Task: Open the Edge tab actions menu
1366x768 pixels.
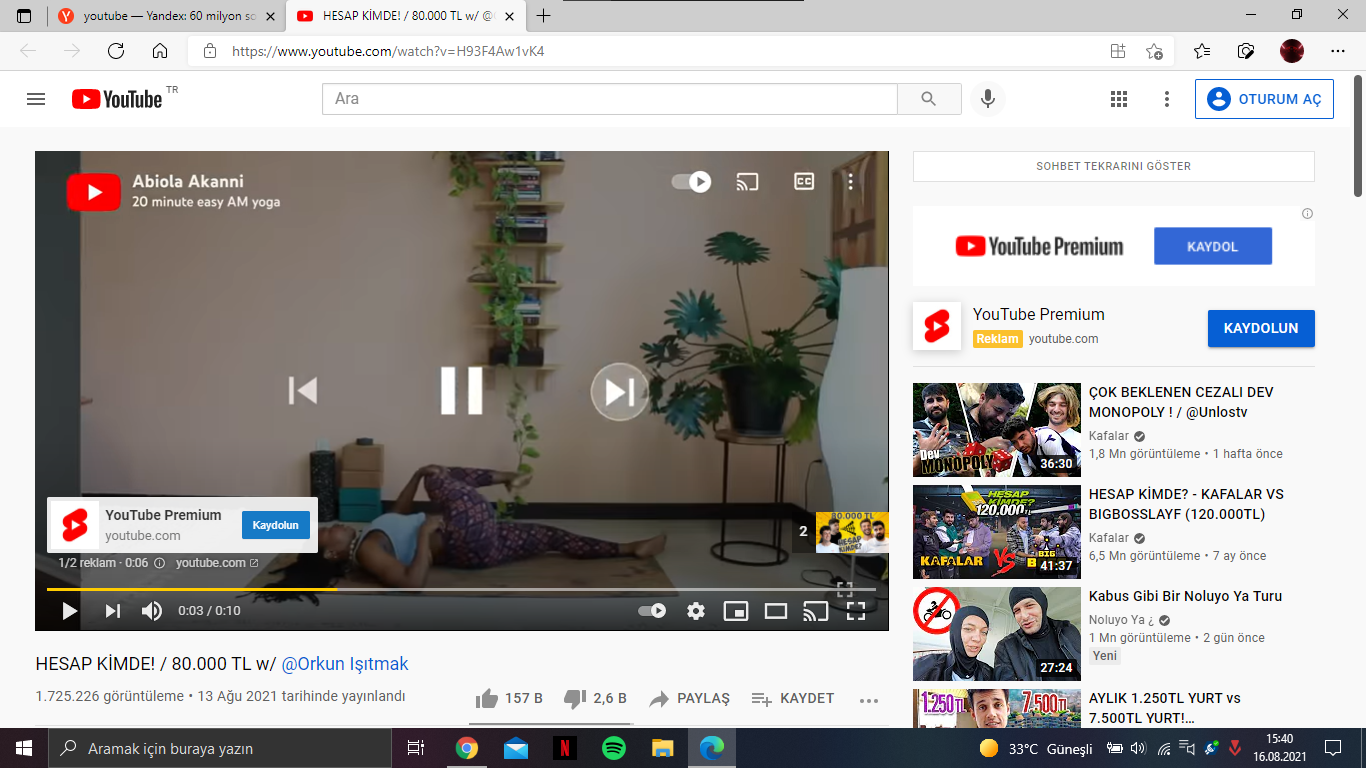Action: coord(24,16)
